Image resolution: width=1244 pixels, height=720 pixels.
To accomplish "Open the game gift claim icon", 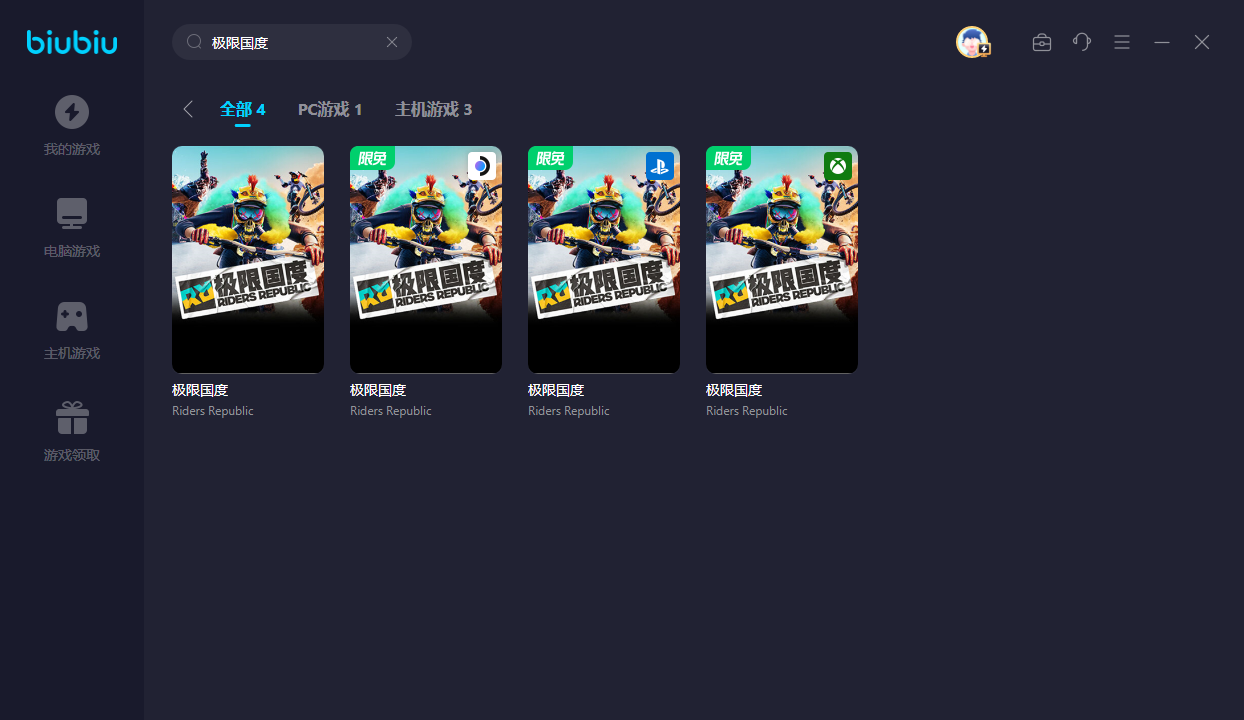I will [x=71, y=418].
